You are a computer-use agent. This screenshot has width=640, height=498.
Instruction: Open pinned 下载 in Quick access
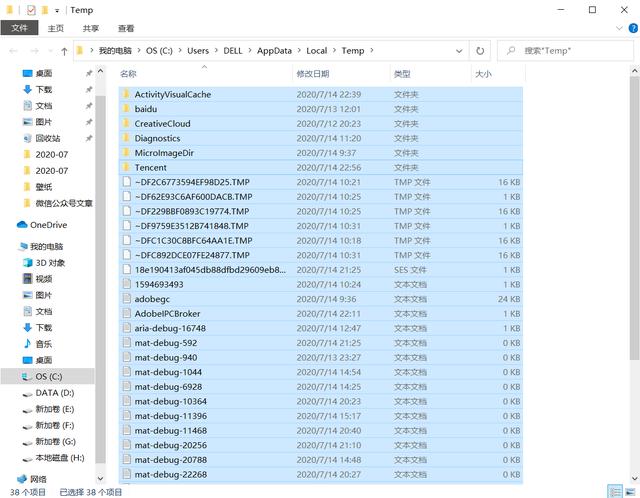coord(44,89)
